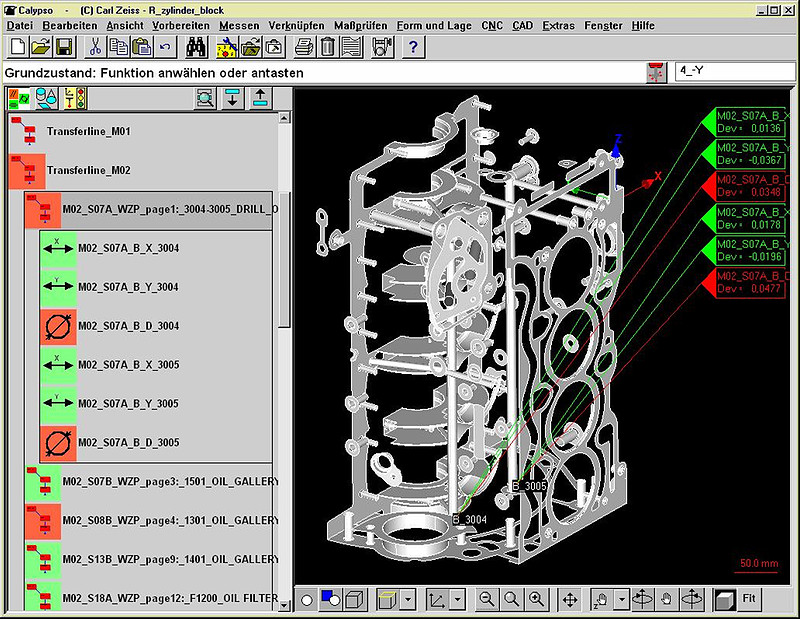Image resolution: width=800 pixels, height=619 pixels.
Task: Click the Dev 0,0136 deviation flag
Action: 747,122
